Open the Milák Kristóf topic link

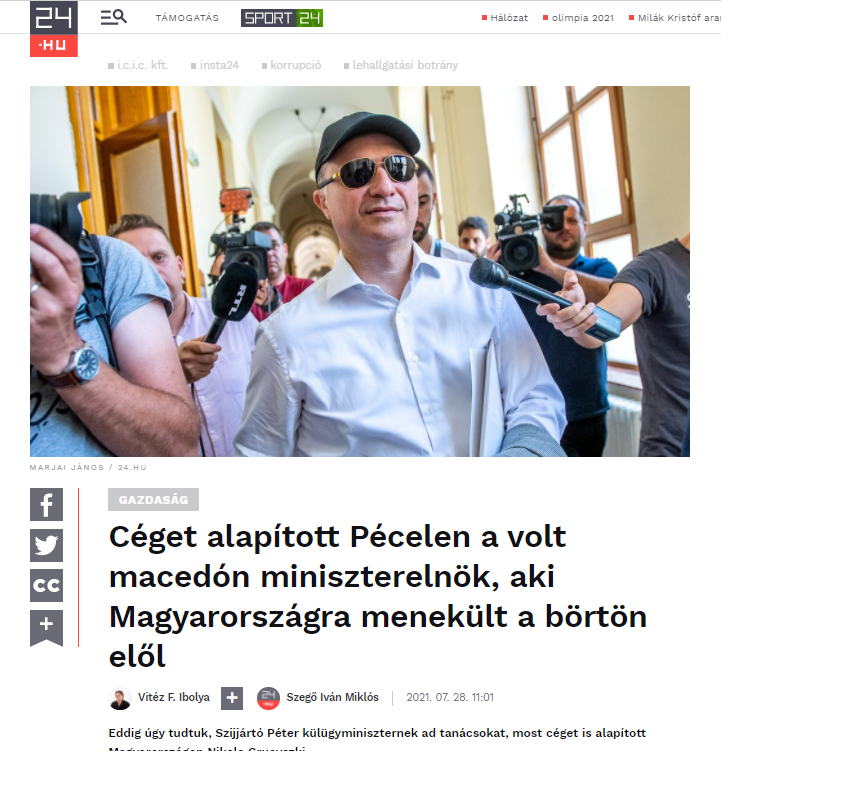click(674, 18)
